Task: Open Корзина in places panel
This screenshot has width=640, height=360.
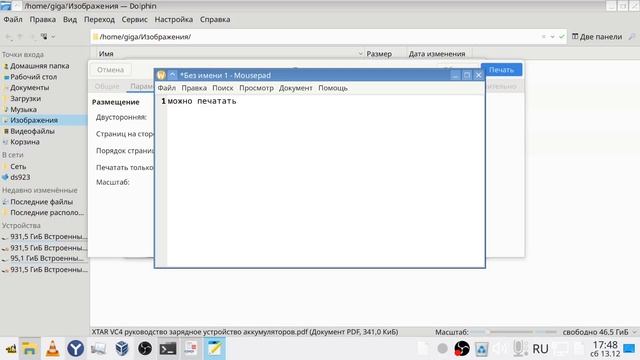Action: pos(25,142)
